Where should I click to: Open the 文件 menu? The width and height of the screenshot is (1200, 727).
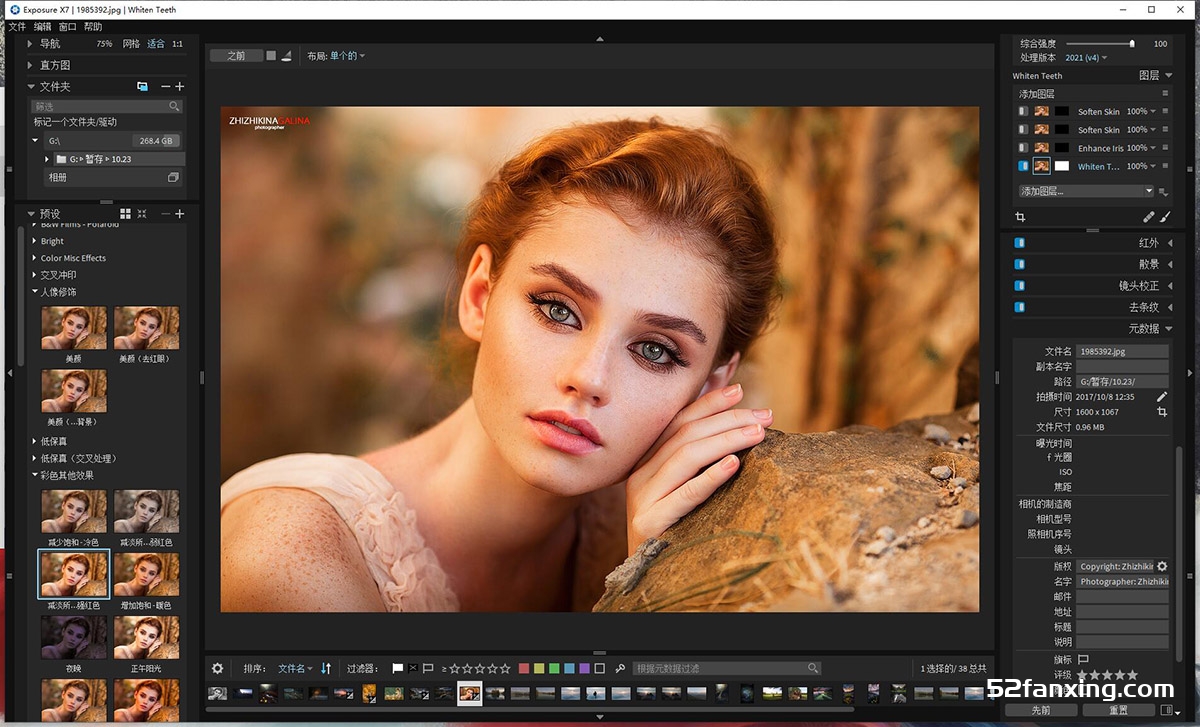point(17,27)
